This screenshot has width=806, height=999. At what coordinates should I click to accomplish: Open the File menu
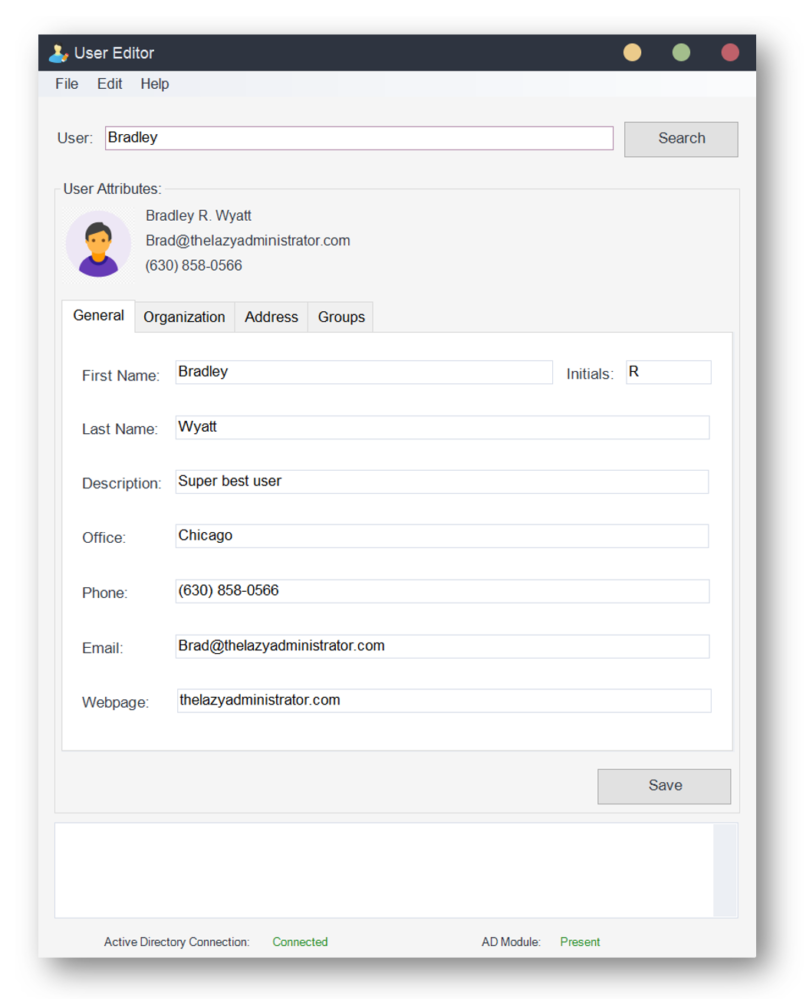coord(67,84)
